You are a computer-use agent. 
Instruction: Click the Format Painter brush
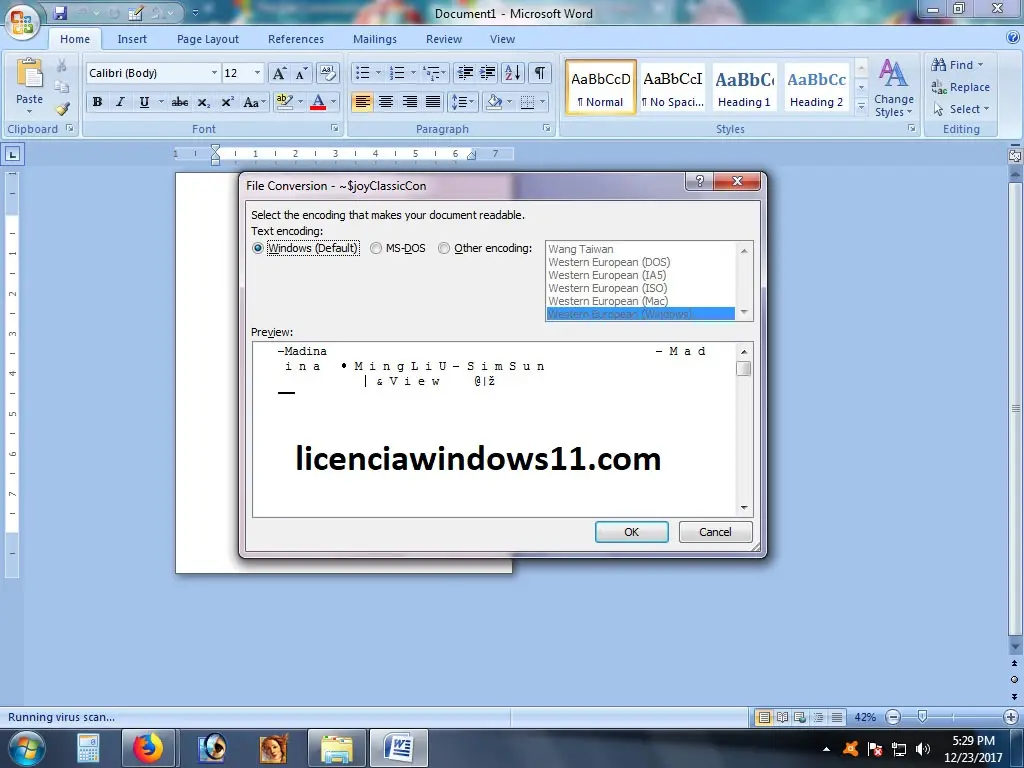pyautogui.click(x=62, y=108)
